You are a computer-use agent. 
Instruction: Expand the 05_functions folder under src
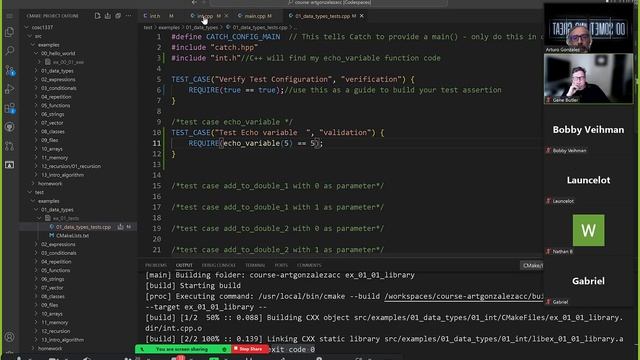[x=36, y=105]
